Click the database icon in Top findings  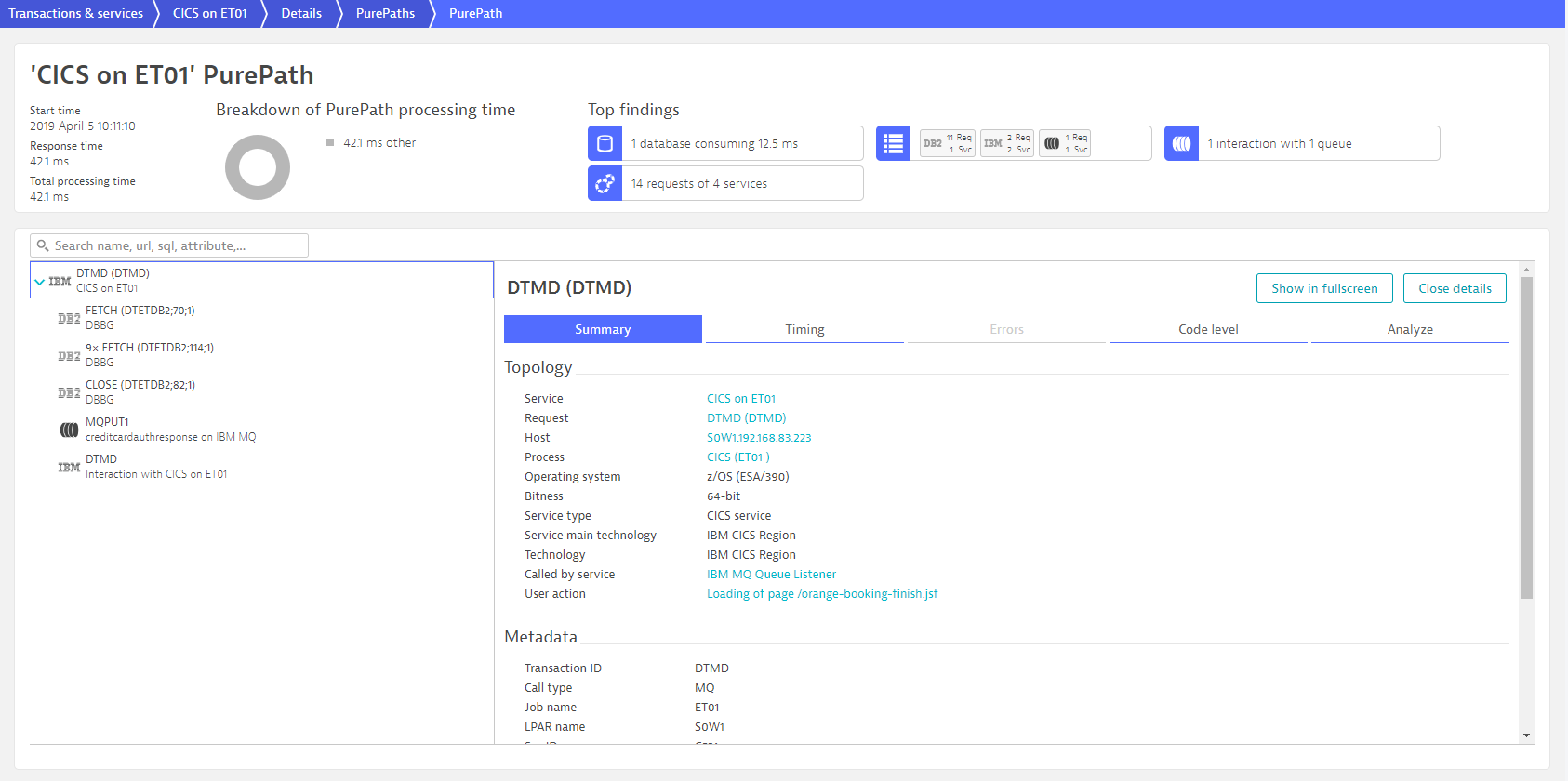605,143
